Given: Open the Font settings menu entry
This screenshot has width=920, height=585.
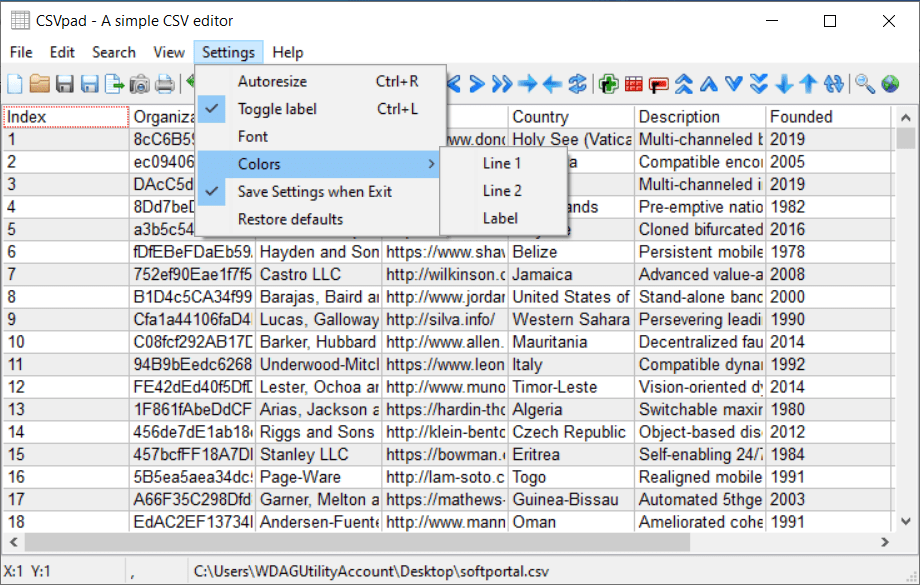Looking at the screenshot, I should (317, 137).
